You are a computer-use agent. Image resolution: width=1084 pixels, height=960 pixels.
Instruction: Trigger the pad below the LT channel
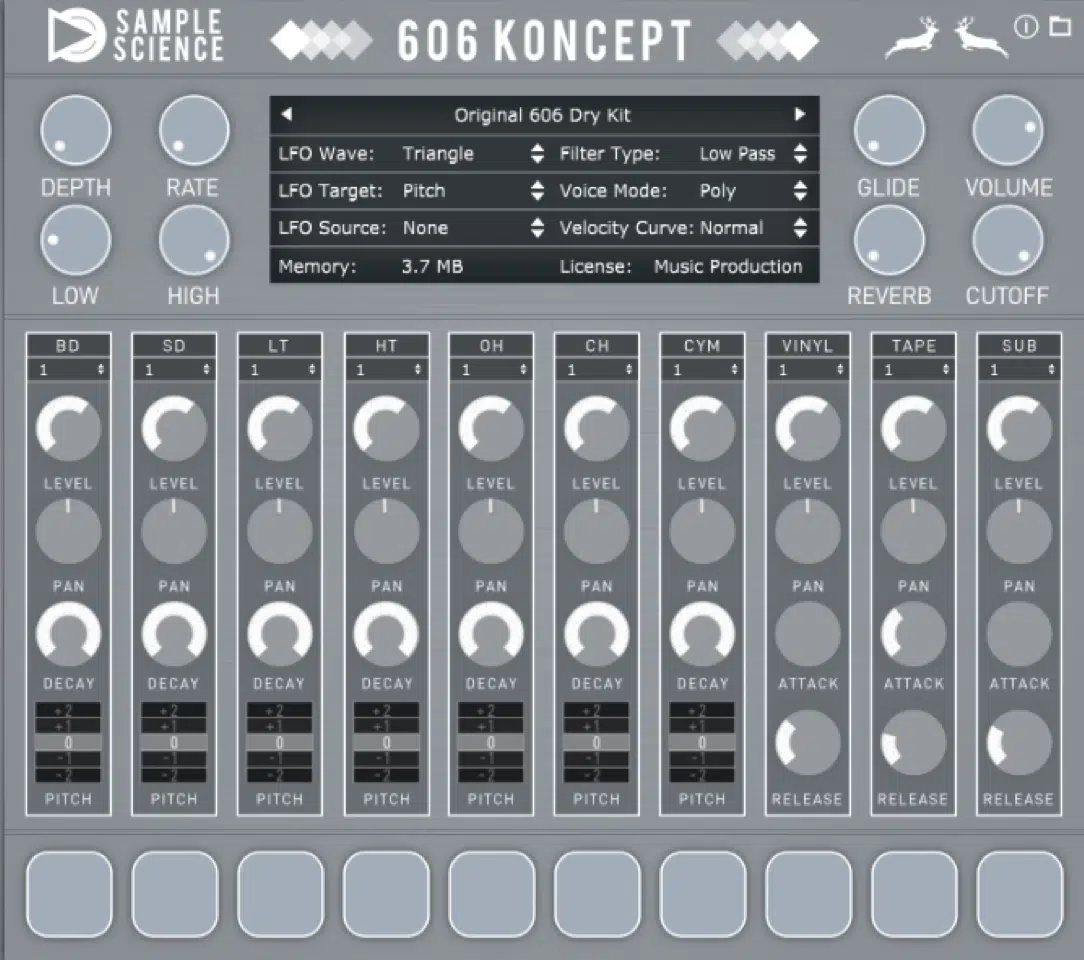281,894
